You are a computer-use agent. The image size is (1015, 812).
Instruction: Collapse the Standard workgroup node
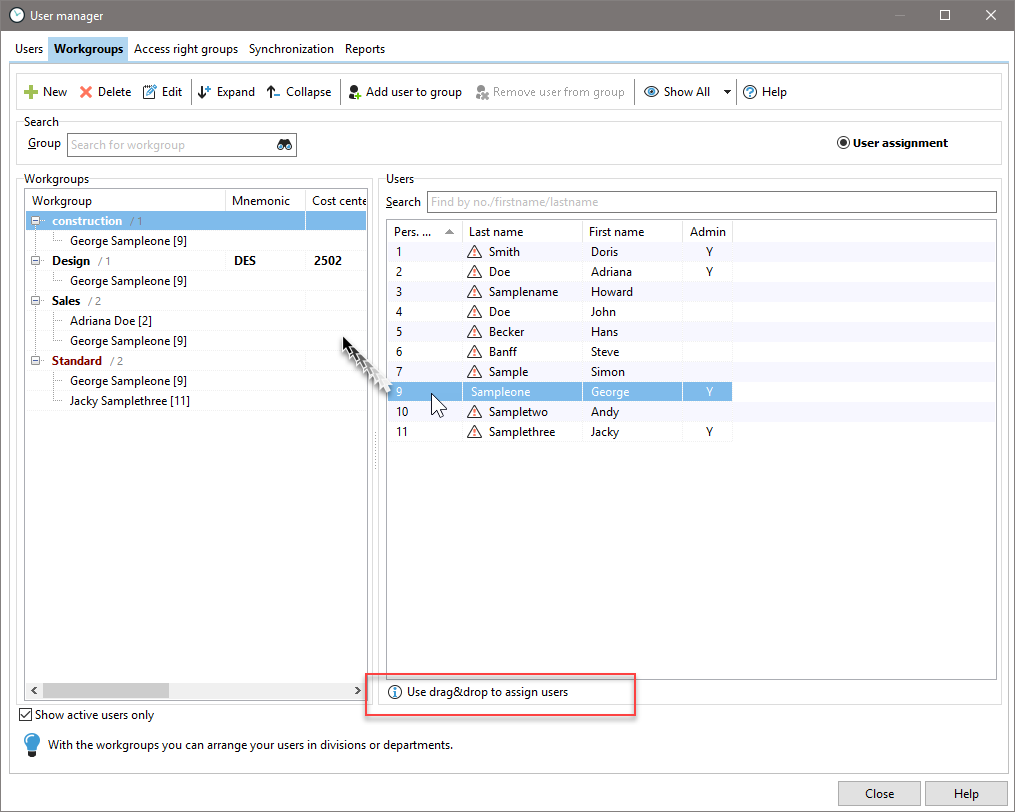(x=37, y=361)
